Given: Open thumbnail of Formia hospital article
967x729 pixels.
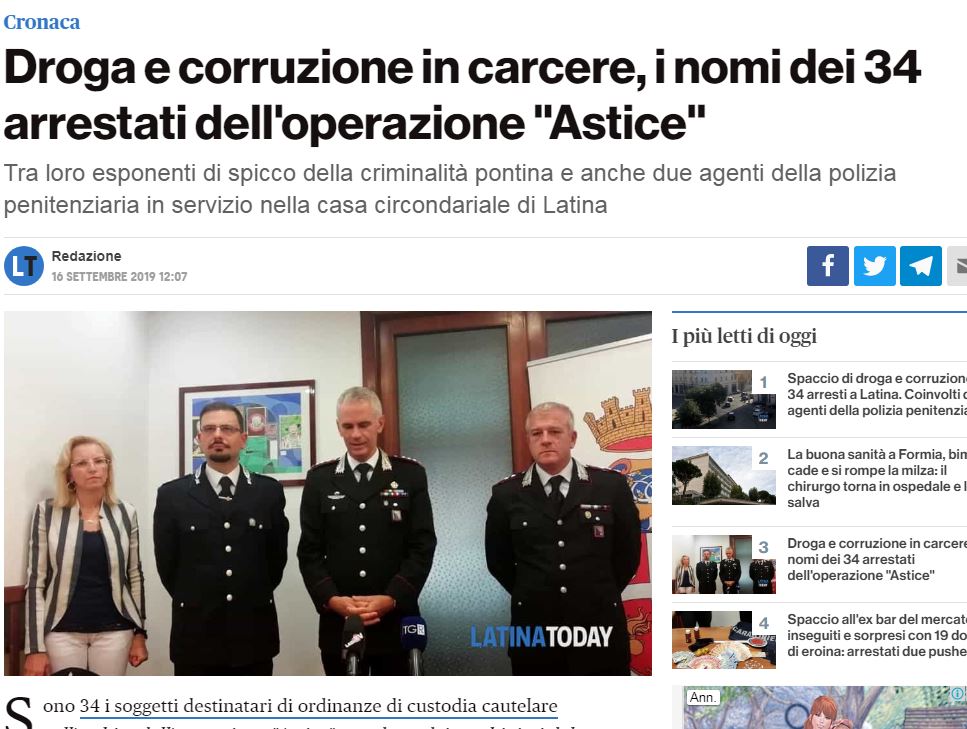Looking at the screenshot, I should coord(724,476).
